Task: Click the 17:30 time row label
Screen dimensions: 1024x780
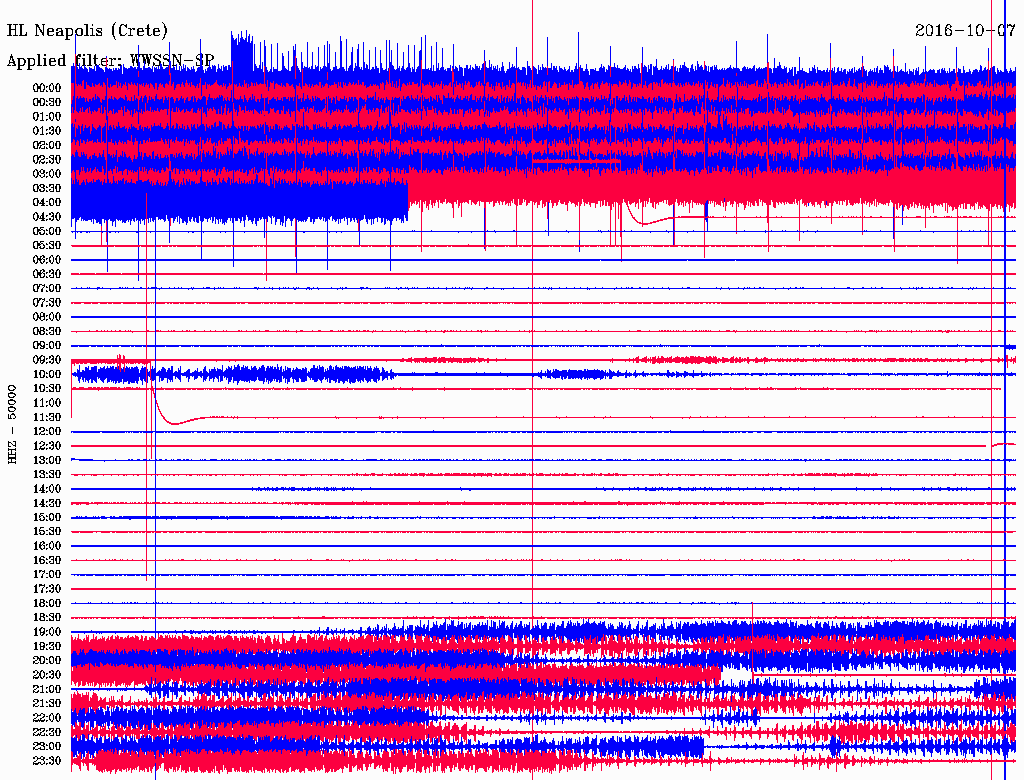Action: [47, 589]
